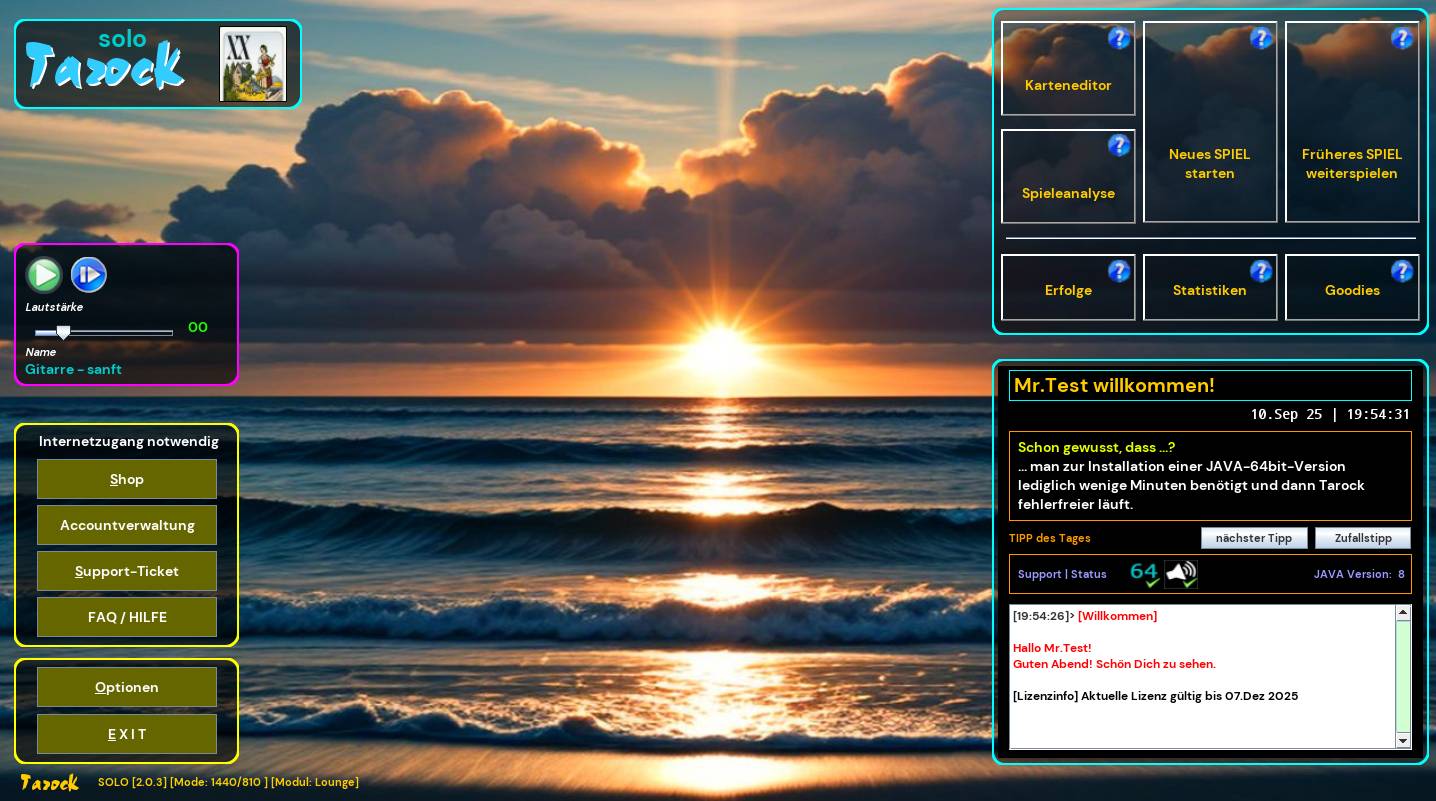Viewport: 1436px width, 801px height.
Task: Click the Goodies help icon
Action: coord(1402,271)
